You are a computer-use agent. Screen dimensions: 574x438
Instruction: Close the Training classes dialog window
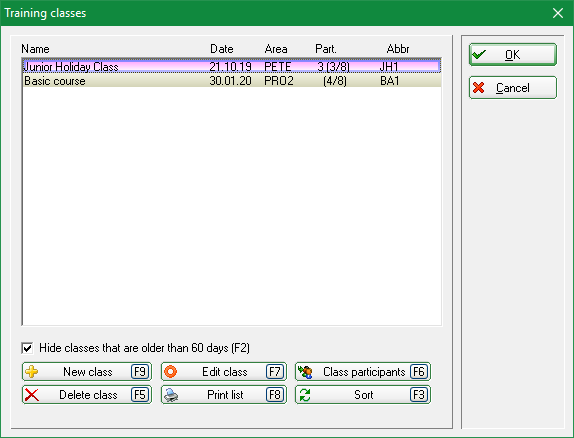(558, 13)
